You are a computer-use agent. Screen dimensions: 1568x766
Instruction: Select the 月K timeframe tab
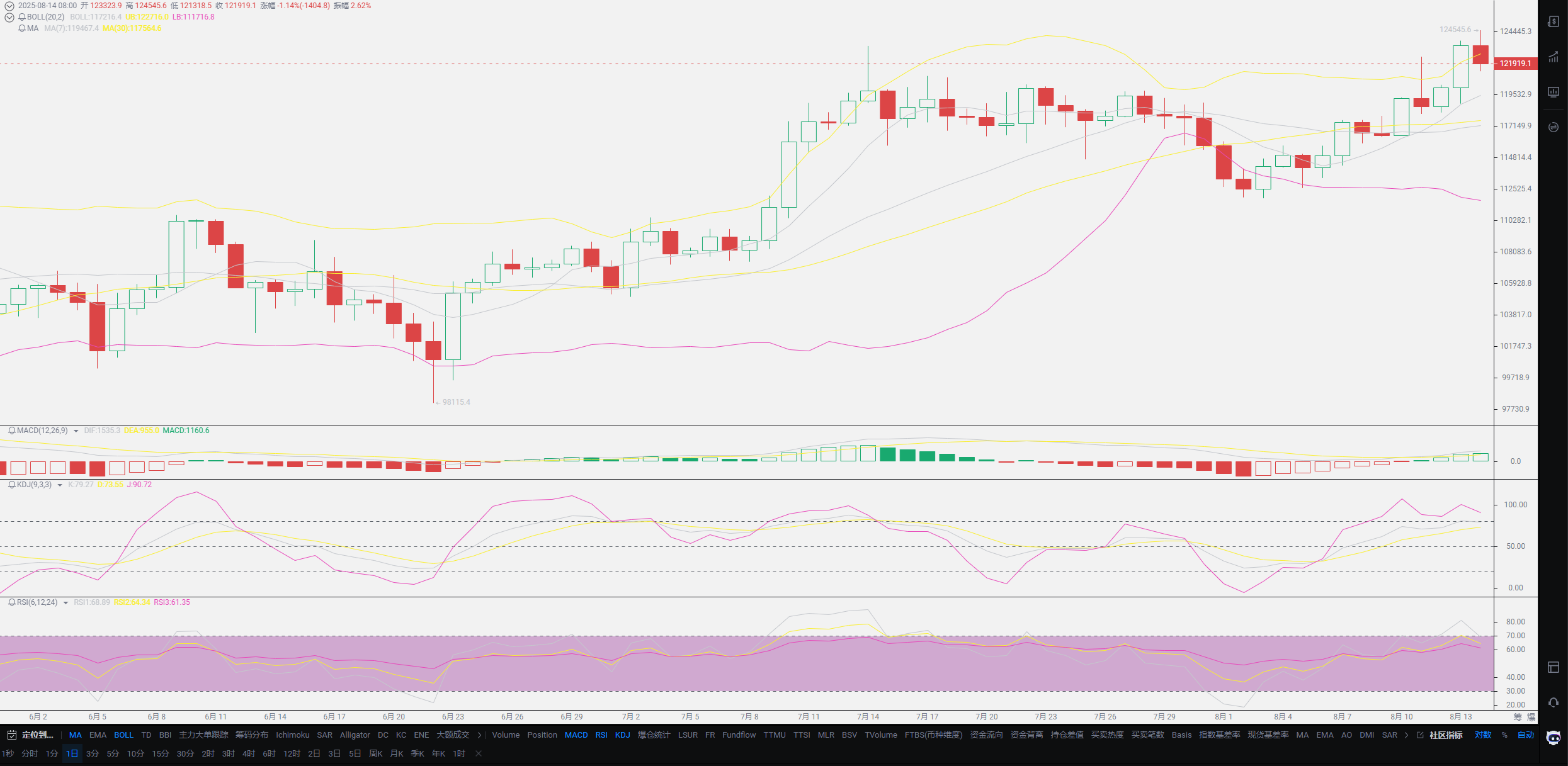point(397,754)
